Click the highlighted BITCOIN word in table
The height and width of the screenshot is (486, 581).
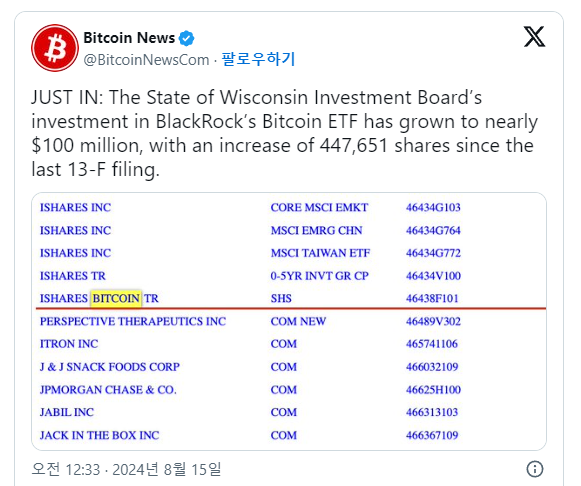tap(116, 298)
